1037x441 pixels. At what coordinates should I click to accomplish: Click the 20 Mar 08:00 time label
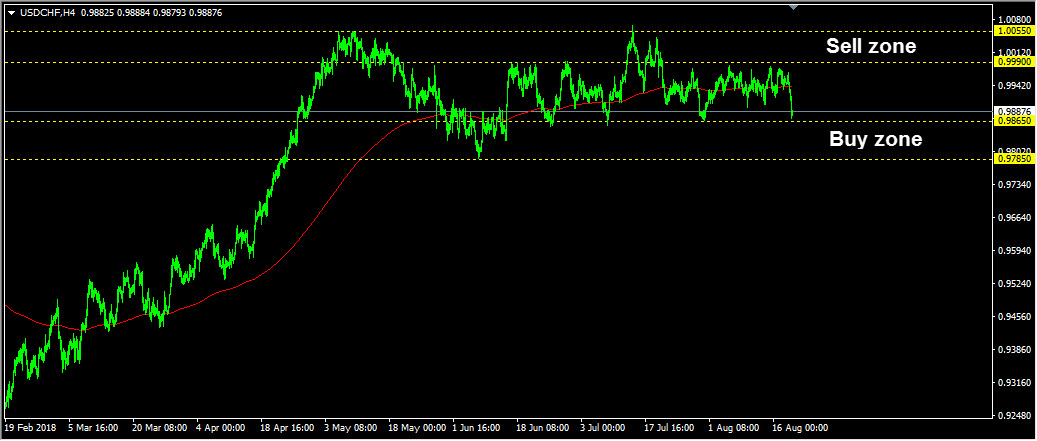coord(159,428)
